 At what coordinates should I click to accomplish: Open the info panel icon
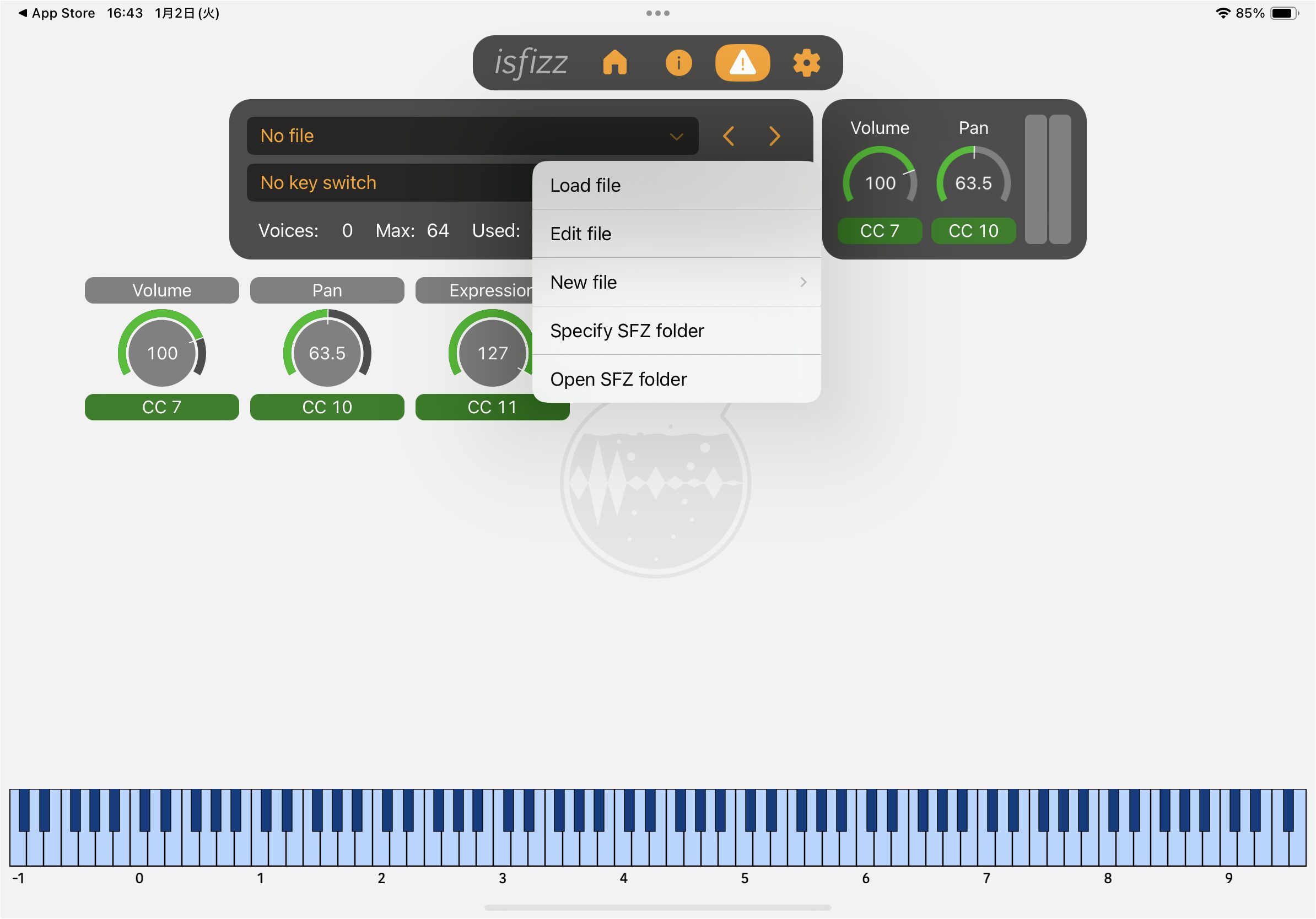[678, 62]
